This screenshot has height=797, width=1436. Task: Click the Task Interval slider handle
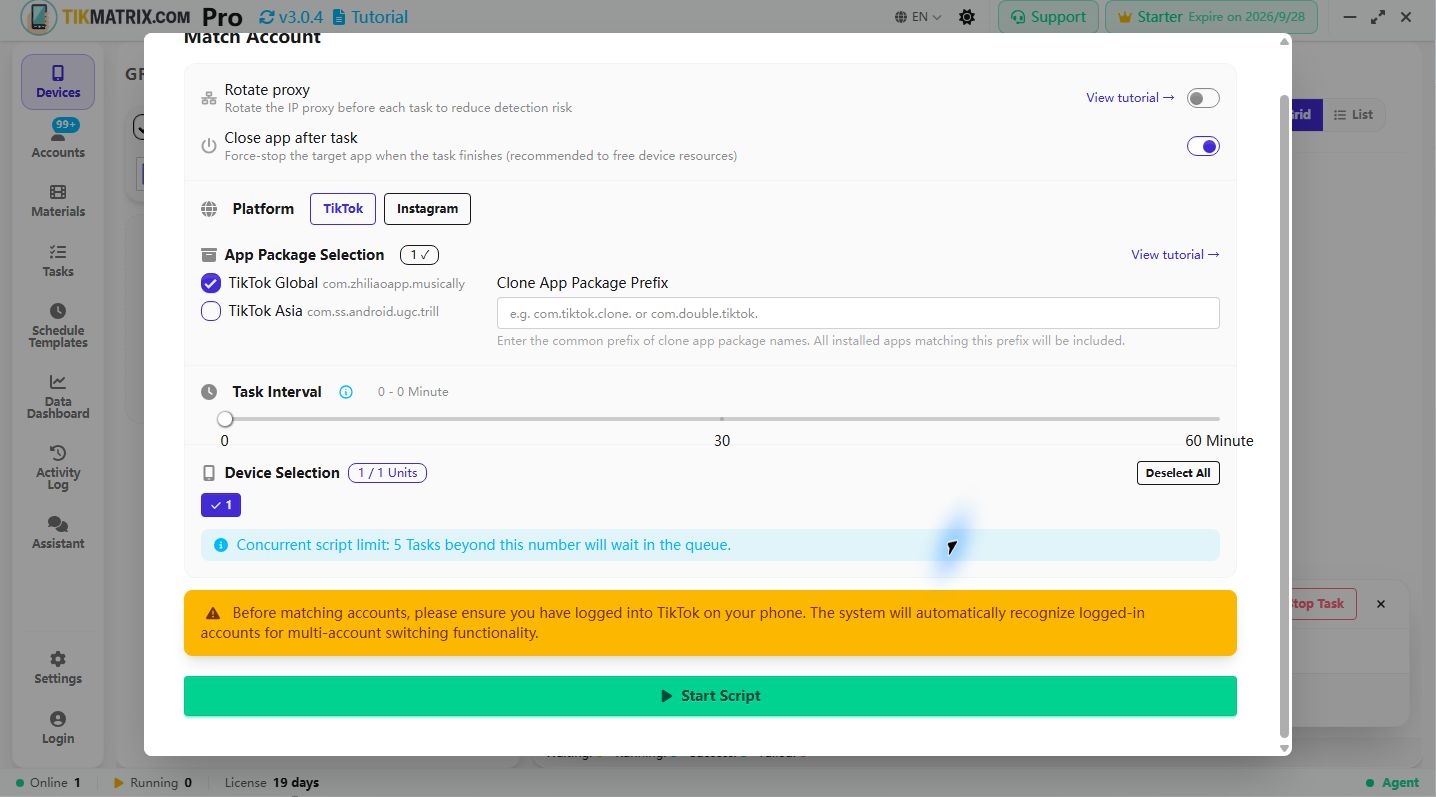225,419
